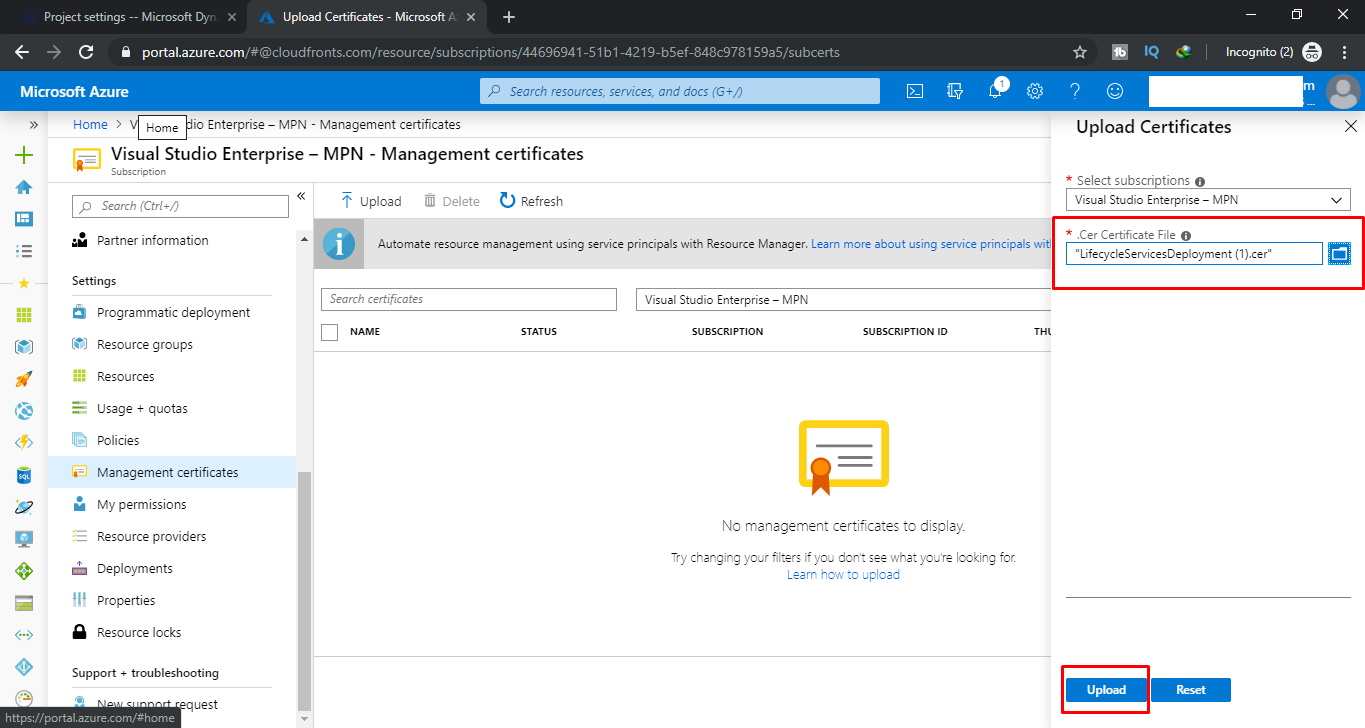Open Resource groups cube icon in left rail
Screen dimensions: 1365x728
point(24,347)
